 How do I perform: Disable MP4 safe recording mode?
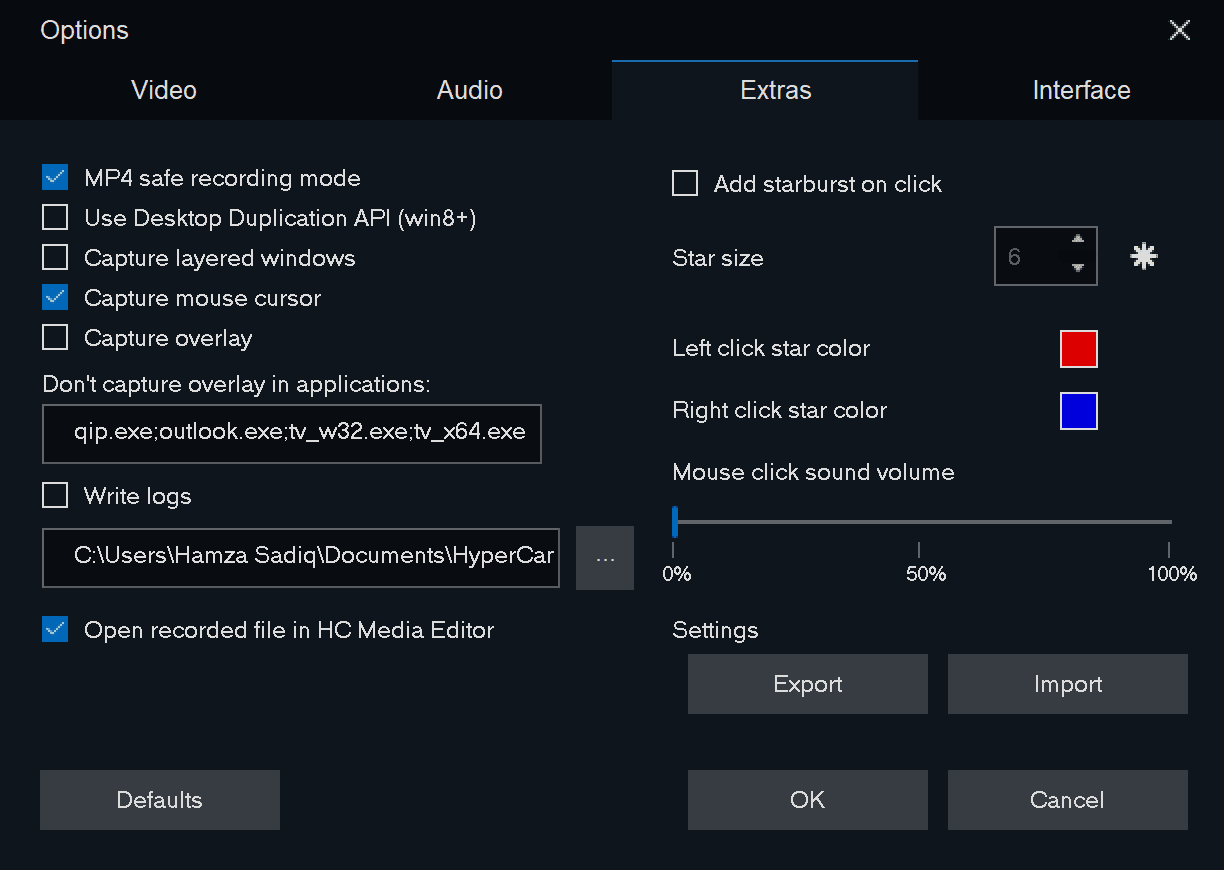tap(55, 178)
